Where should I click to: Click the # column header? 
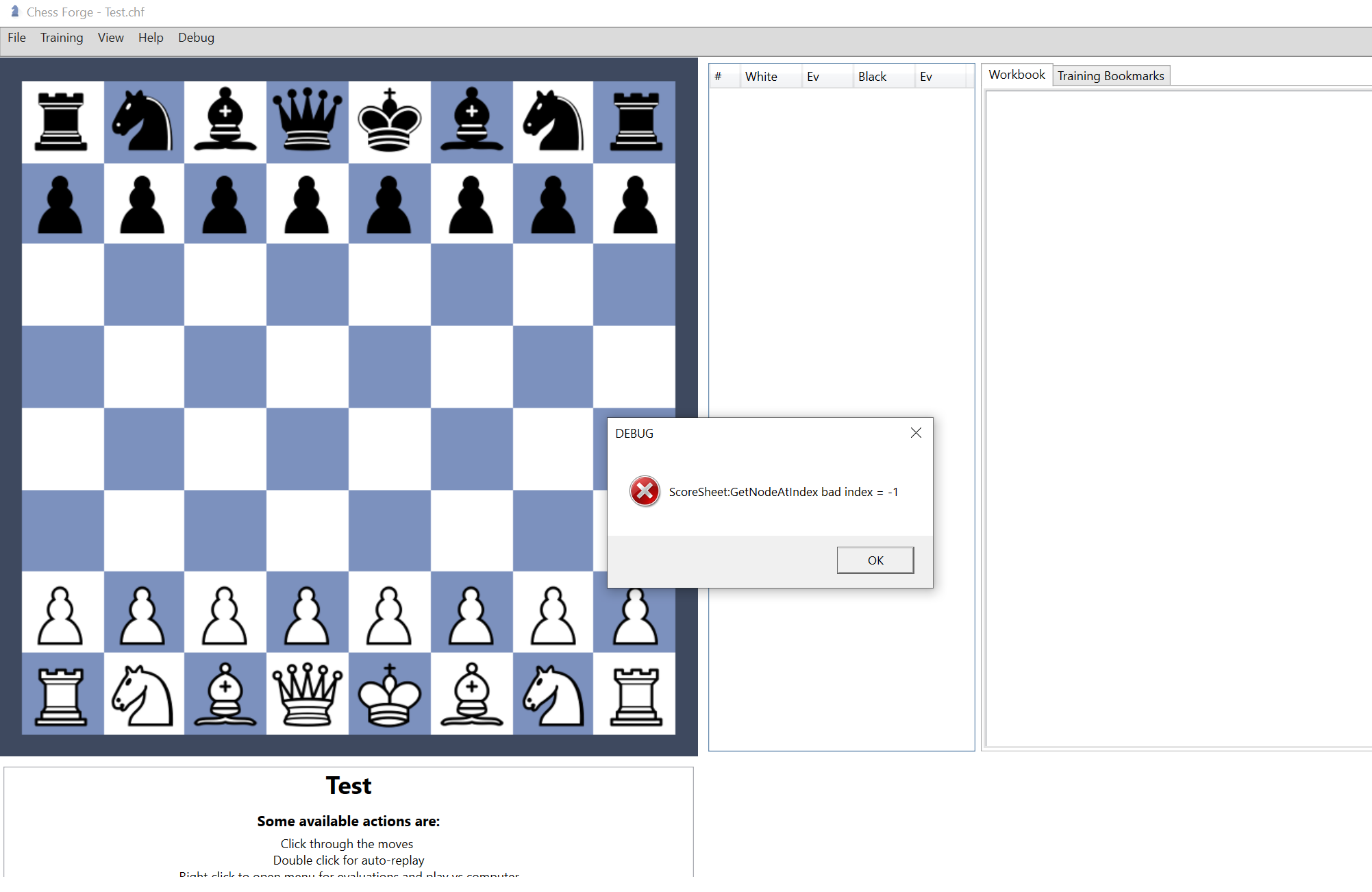click(725, 77)
